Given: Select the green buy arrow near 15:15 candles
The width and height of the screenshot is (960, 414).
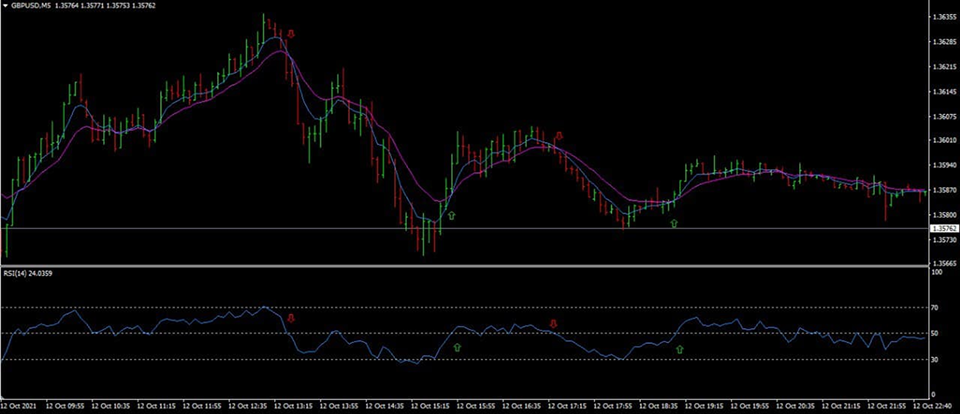Looking at the screenshot, I should (x=450, y=215).
